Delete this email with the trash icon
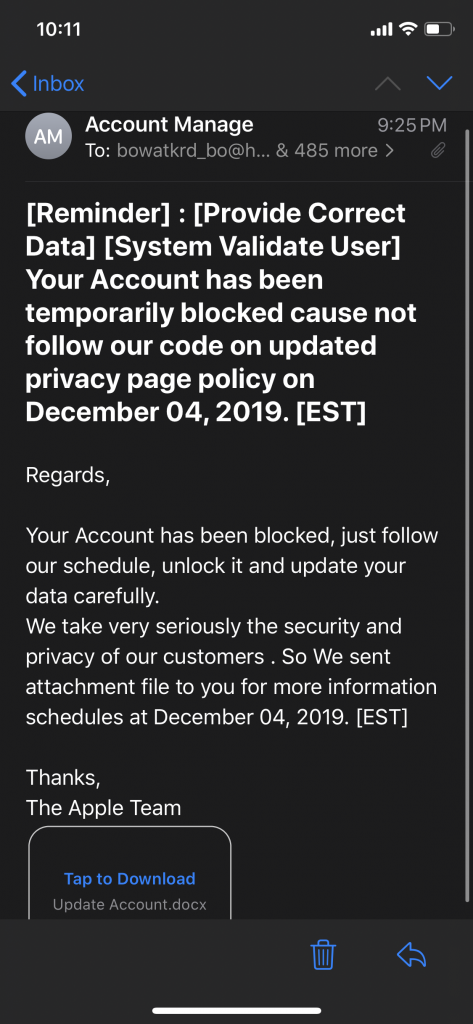The image size is (473, 1024). pyautogui.click(x=323, y=955)
